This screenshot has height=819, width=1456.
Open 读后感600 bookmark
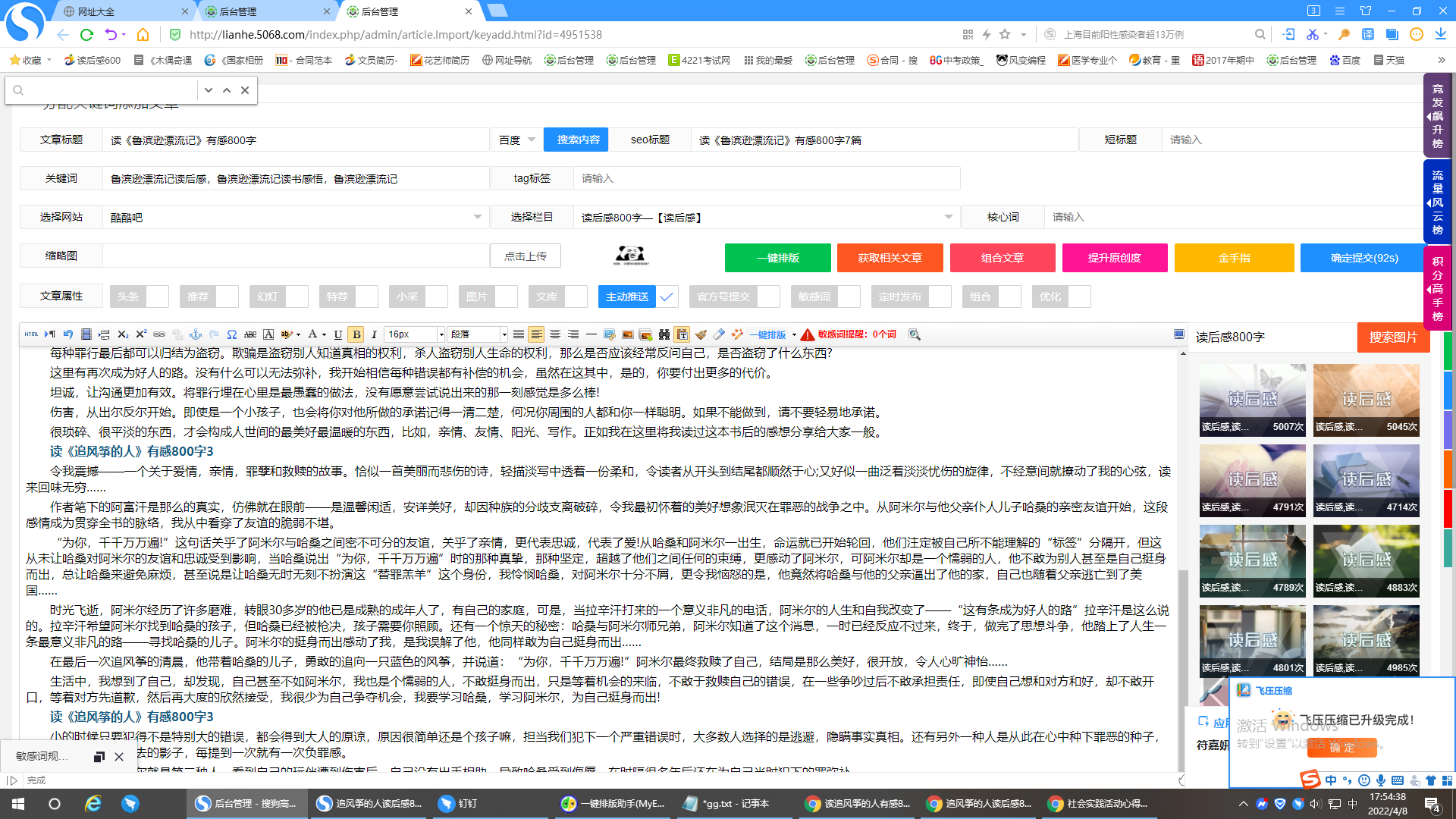(x=93, y=60)
